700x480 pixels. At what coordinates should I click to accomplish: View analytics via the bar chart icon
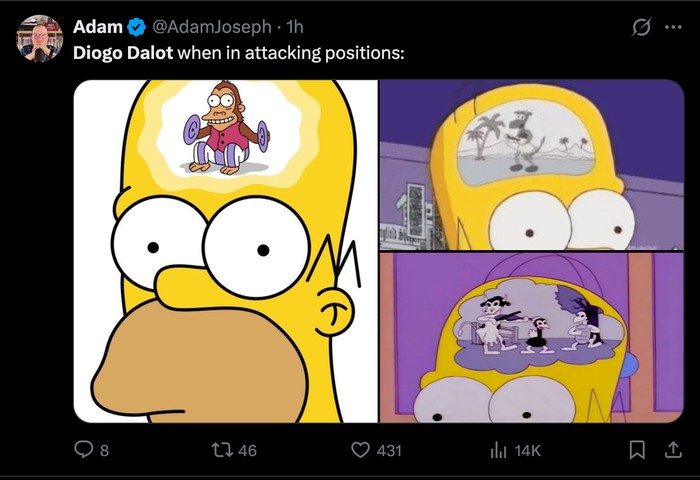click(x=499, y=450)
